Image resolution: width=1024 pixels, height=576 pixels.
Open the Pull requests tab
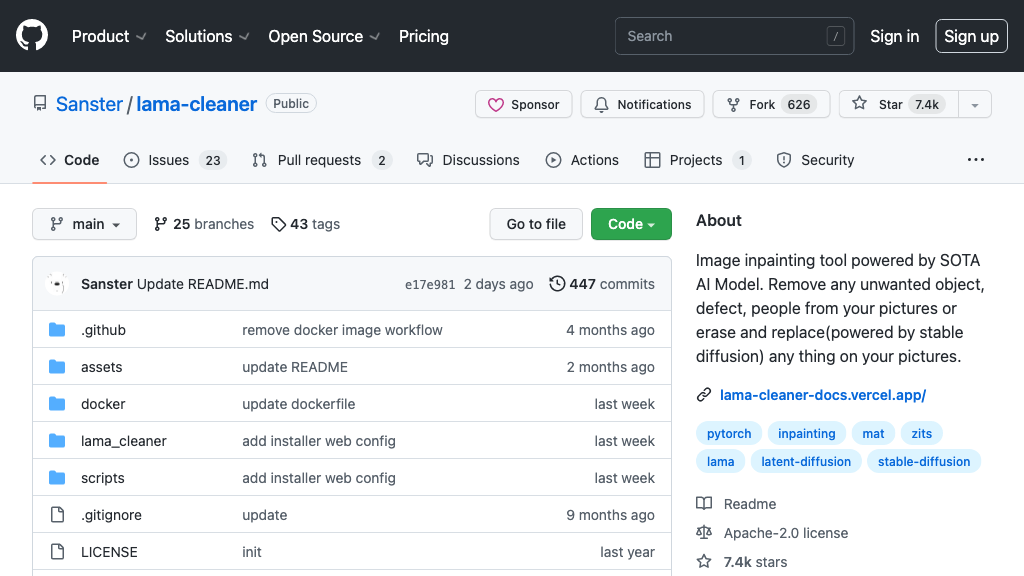pyautogui.click(x=320, y=160)
